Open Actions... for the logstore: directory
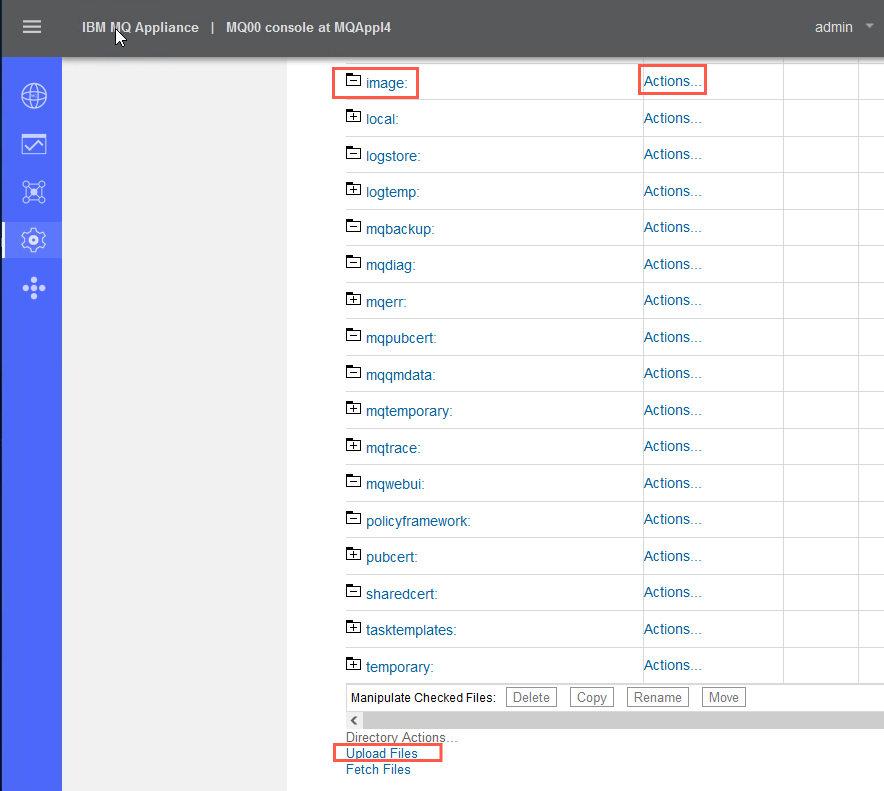Screen dimensions: 884x791 point(672,154)
